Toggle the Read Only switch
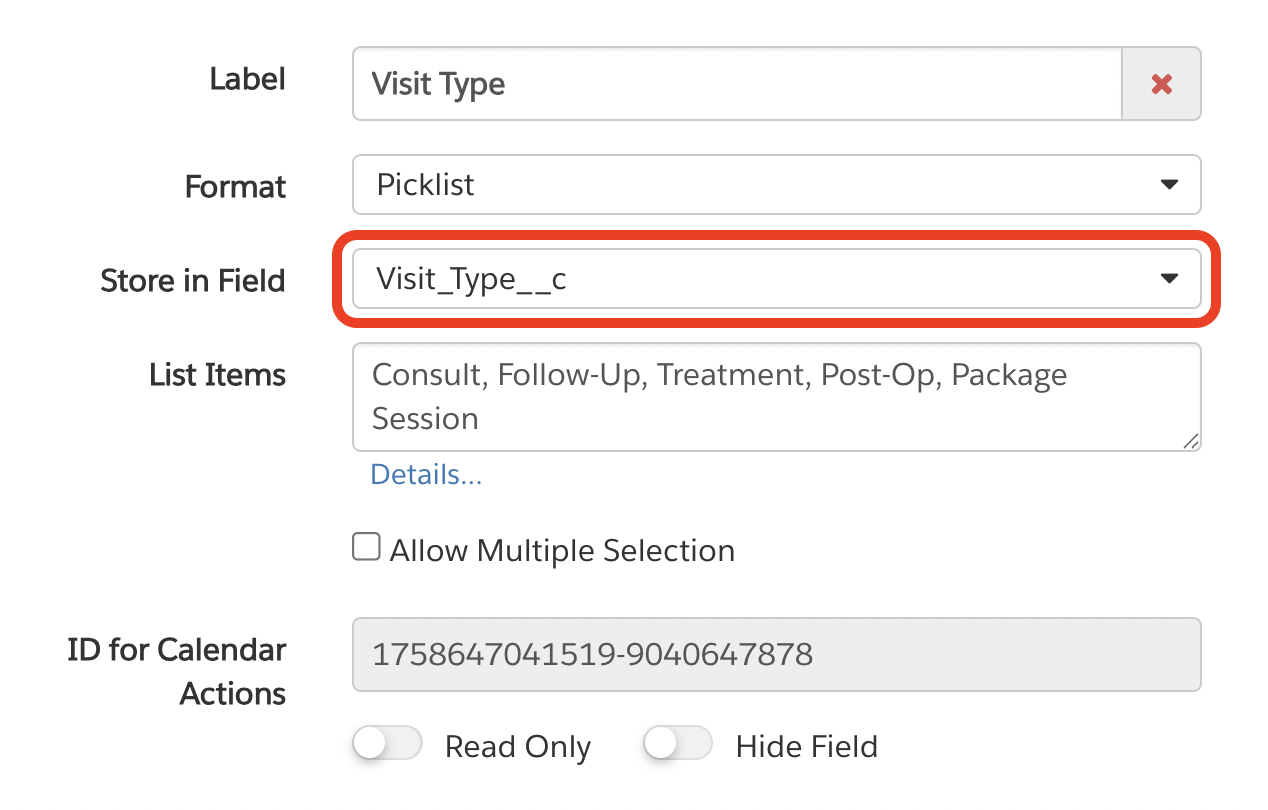The height and width of the screenshot is (810, 1268). click(x=387, y=745)
